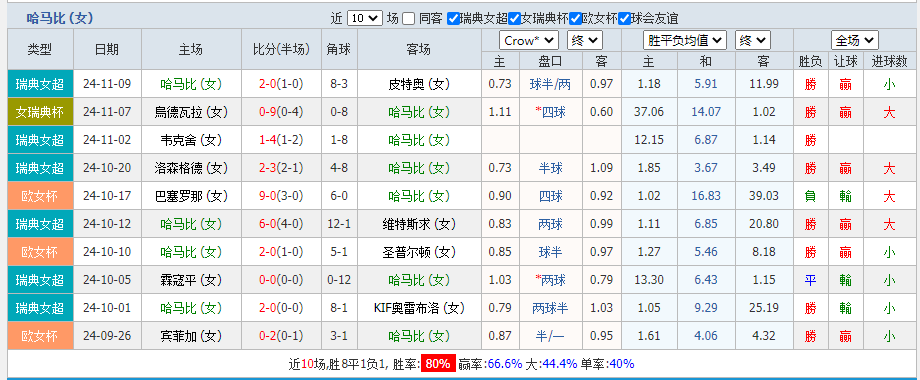Click the 2-0(1-0) score on 24-11-09

pos(281,84)
